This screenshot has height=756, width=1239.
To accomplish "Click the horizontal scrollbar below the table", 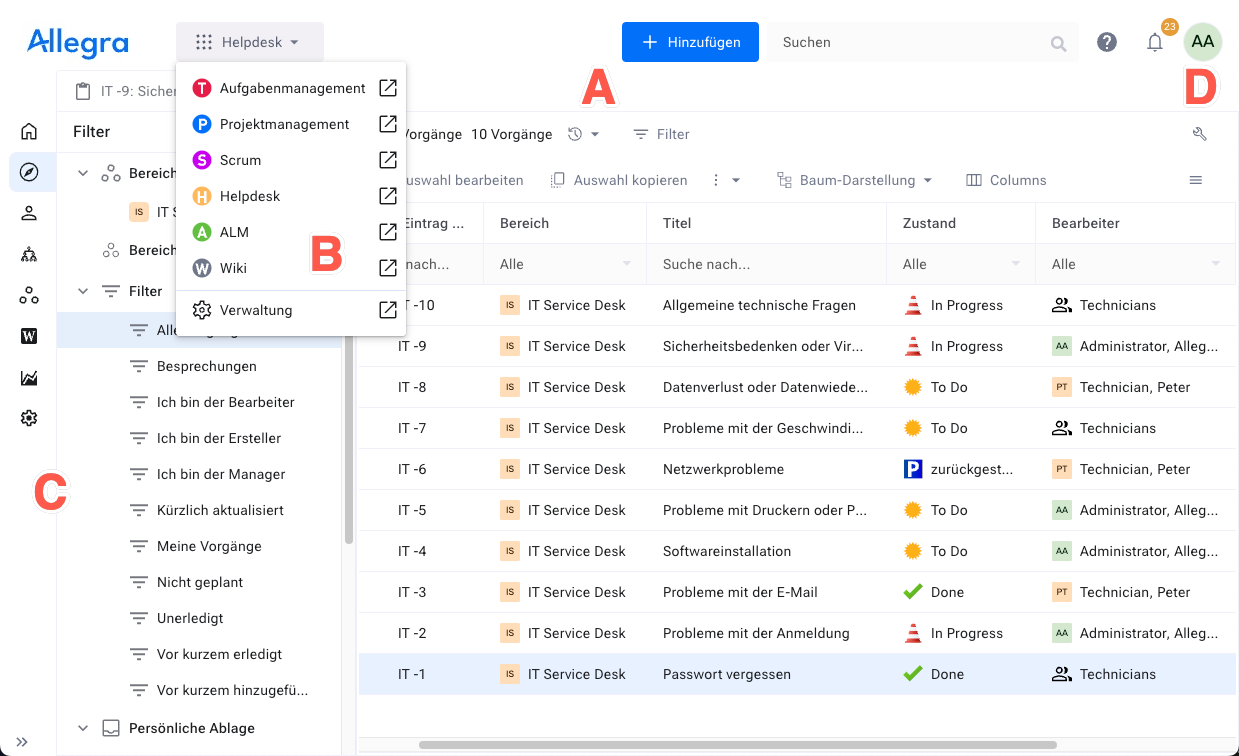I will click(x=738, y=745).
